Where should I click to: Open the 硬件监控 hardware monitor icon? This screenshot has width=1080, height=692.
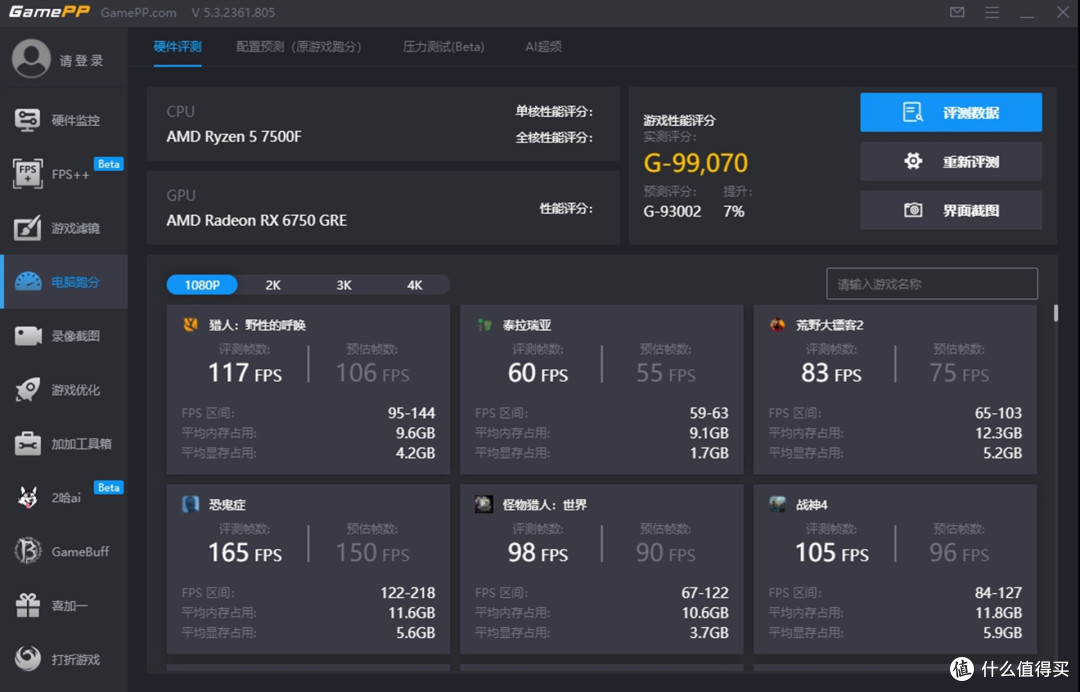coord(28,120)
